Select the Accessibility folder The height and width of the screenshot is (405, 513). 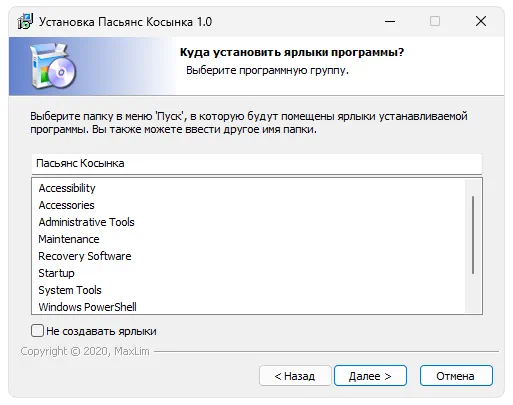(67, 188)
